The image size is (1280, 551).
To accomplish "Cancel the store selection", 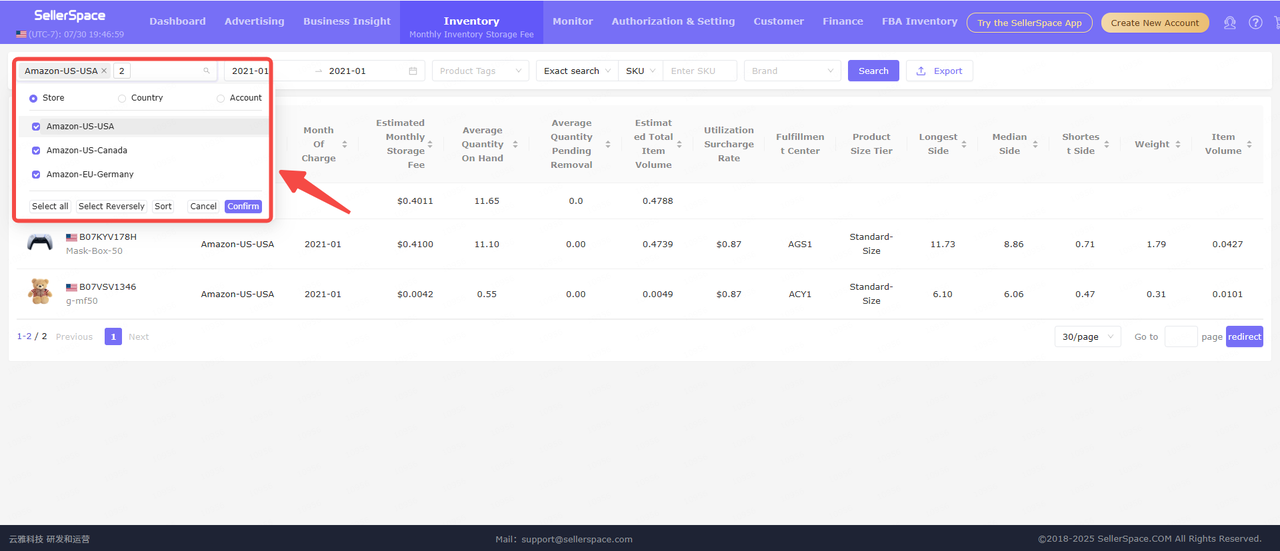I will 203,206.
